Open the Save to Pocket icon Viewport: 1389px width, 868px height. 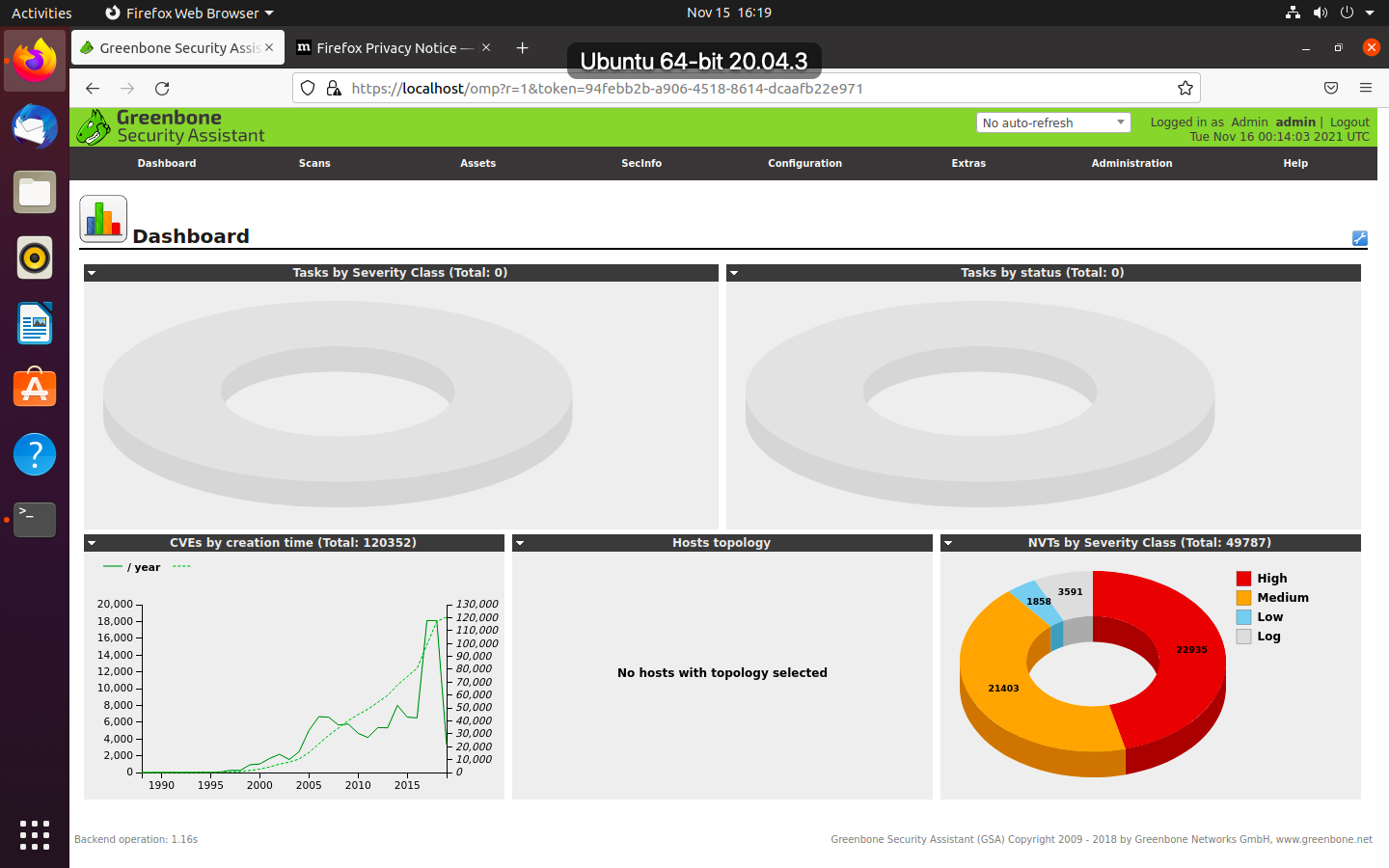coord(1331,88)
